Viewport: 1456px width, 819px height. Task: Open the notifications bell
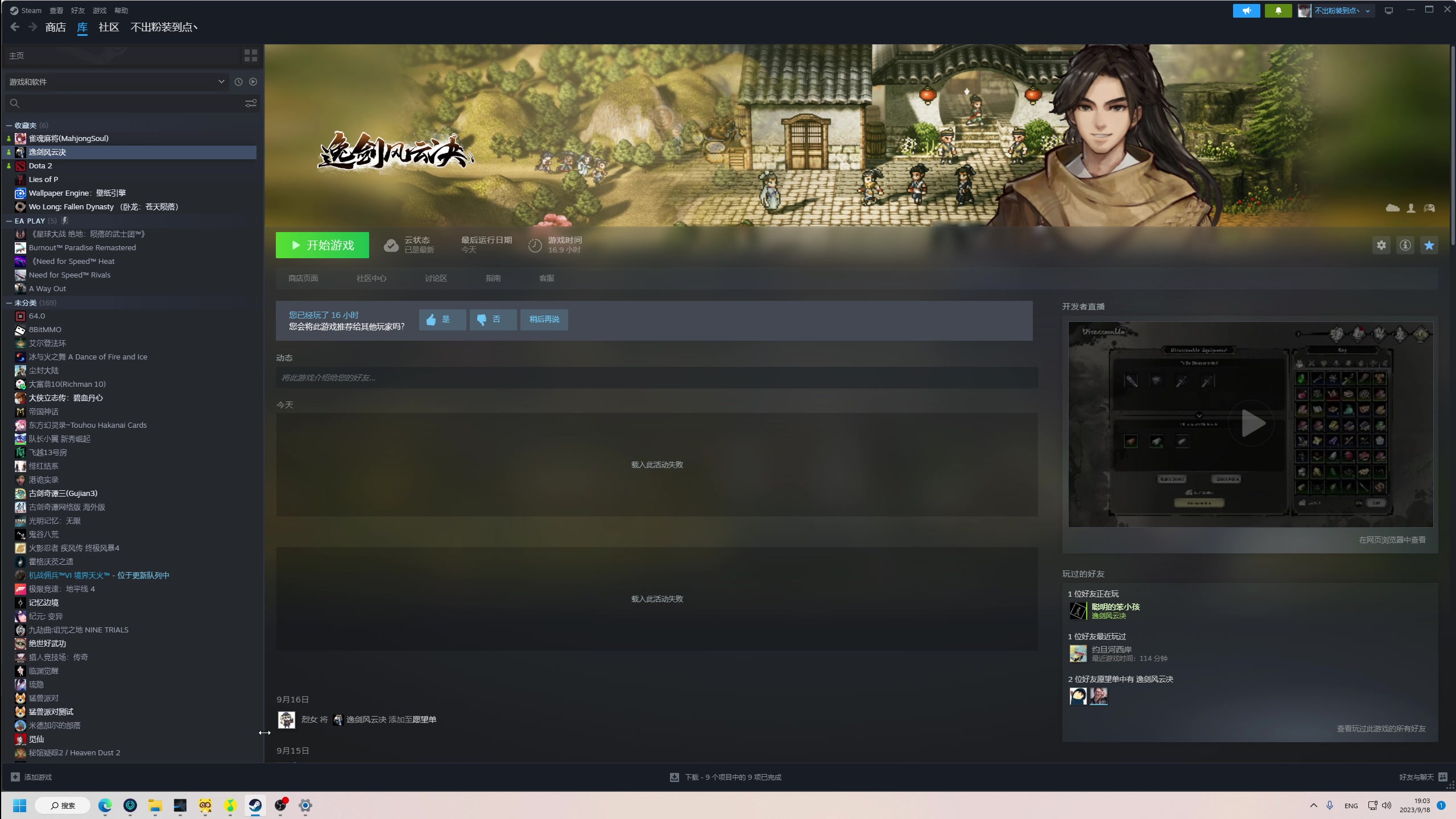click(x=1278, y=10)
